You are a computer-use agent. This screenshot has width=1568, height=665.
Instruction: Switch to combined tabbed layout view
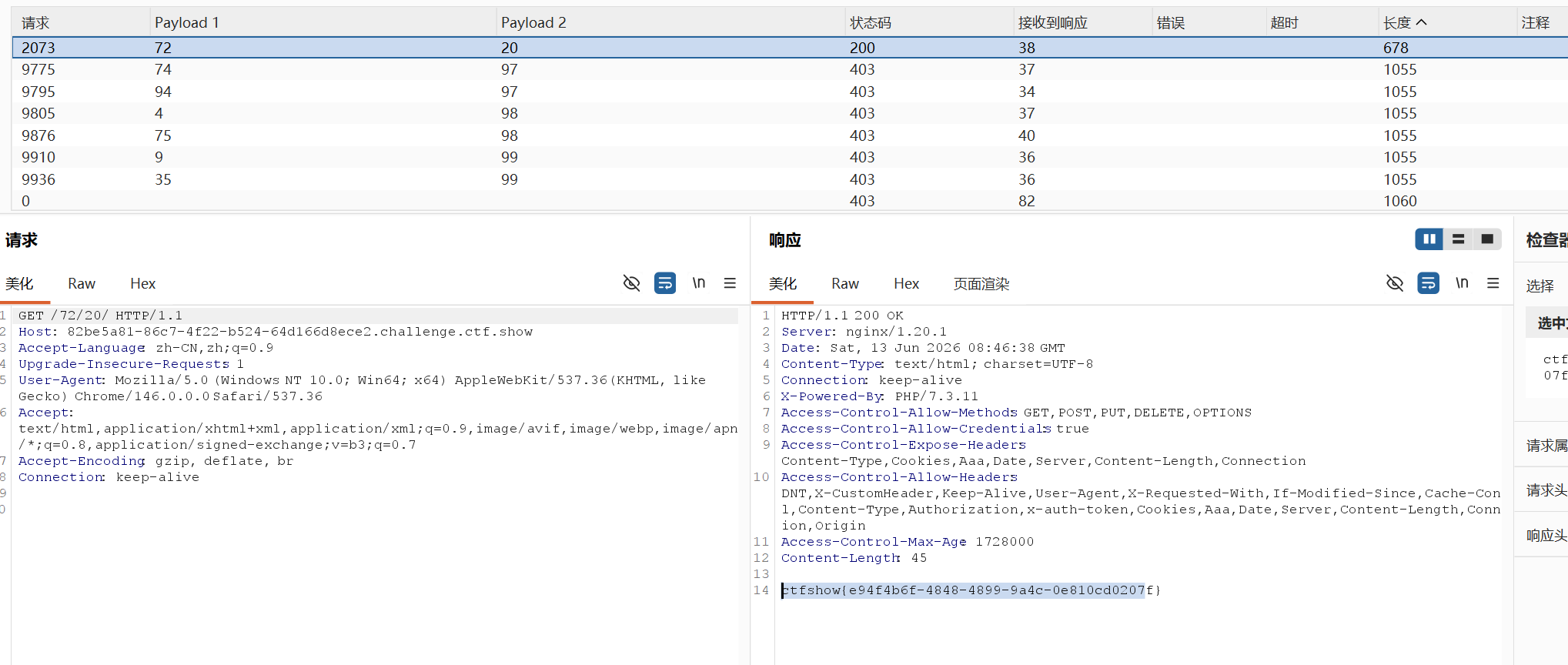click(1487, 239)
